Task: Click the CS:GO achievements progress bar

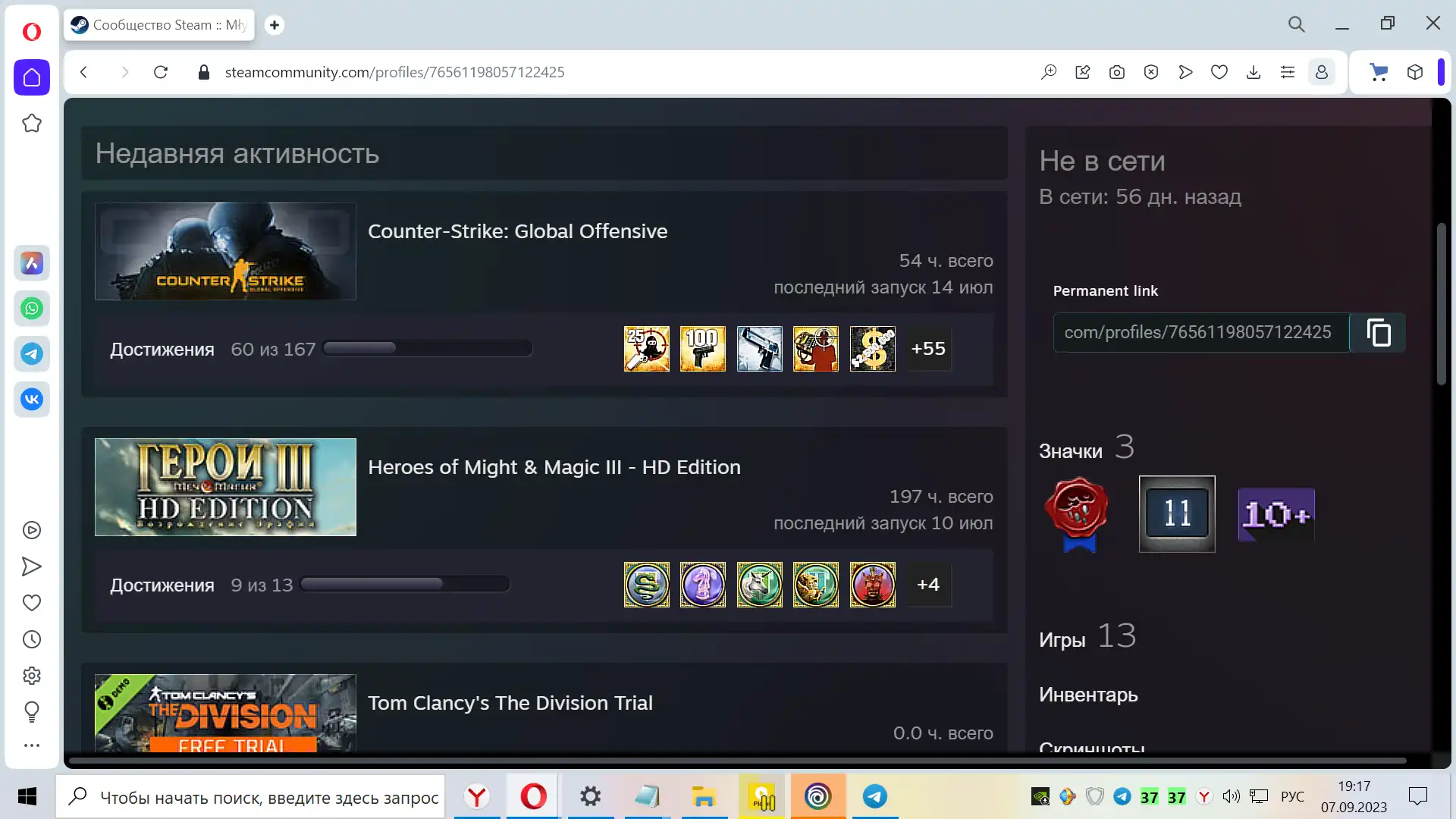Action: [x=428, y=349]
